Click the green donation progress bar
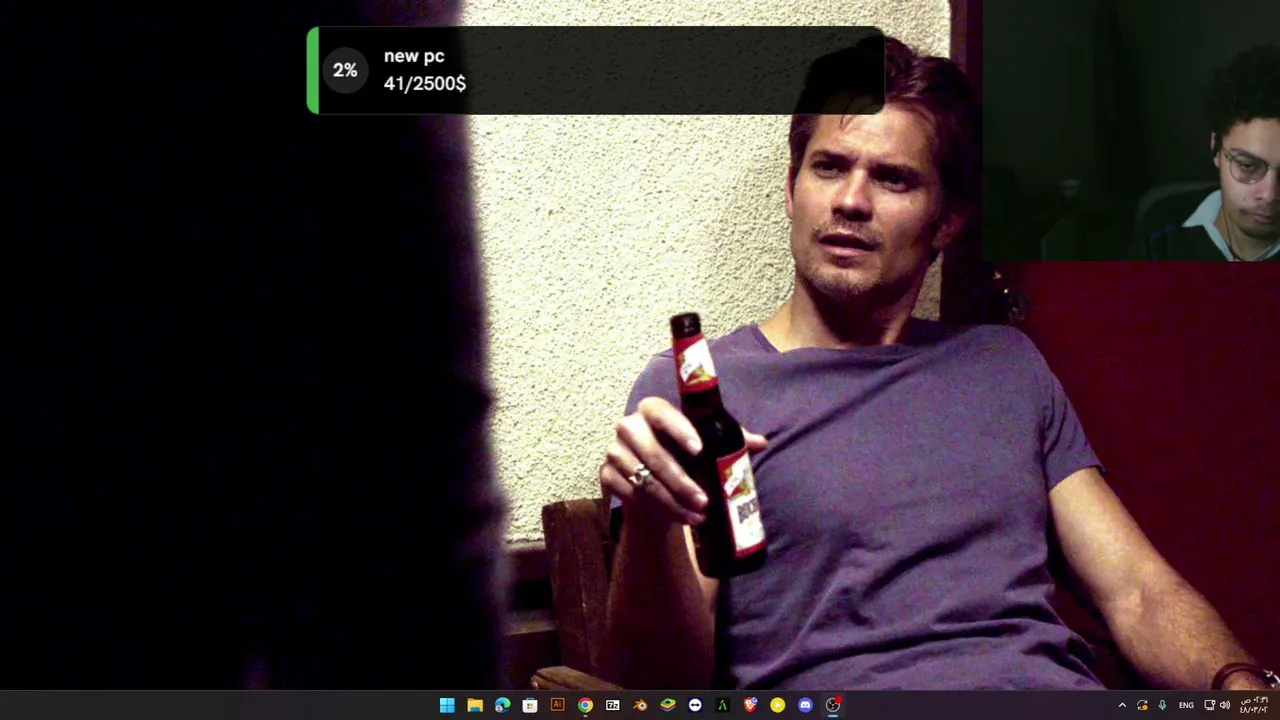Viewport: 1280px width, 720px height. click(313, 70)
